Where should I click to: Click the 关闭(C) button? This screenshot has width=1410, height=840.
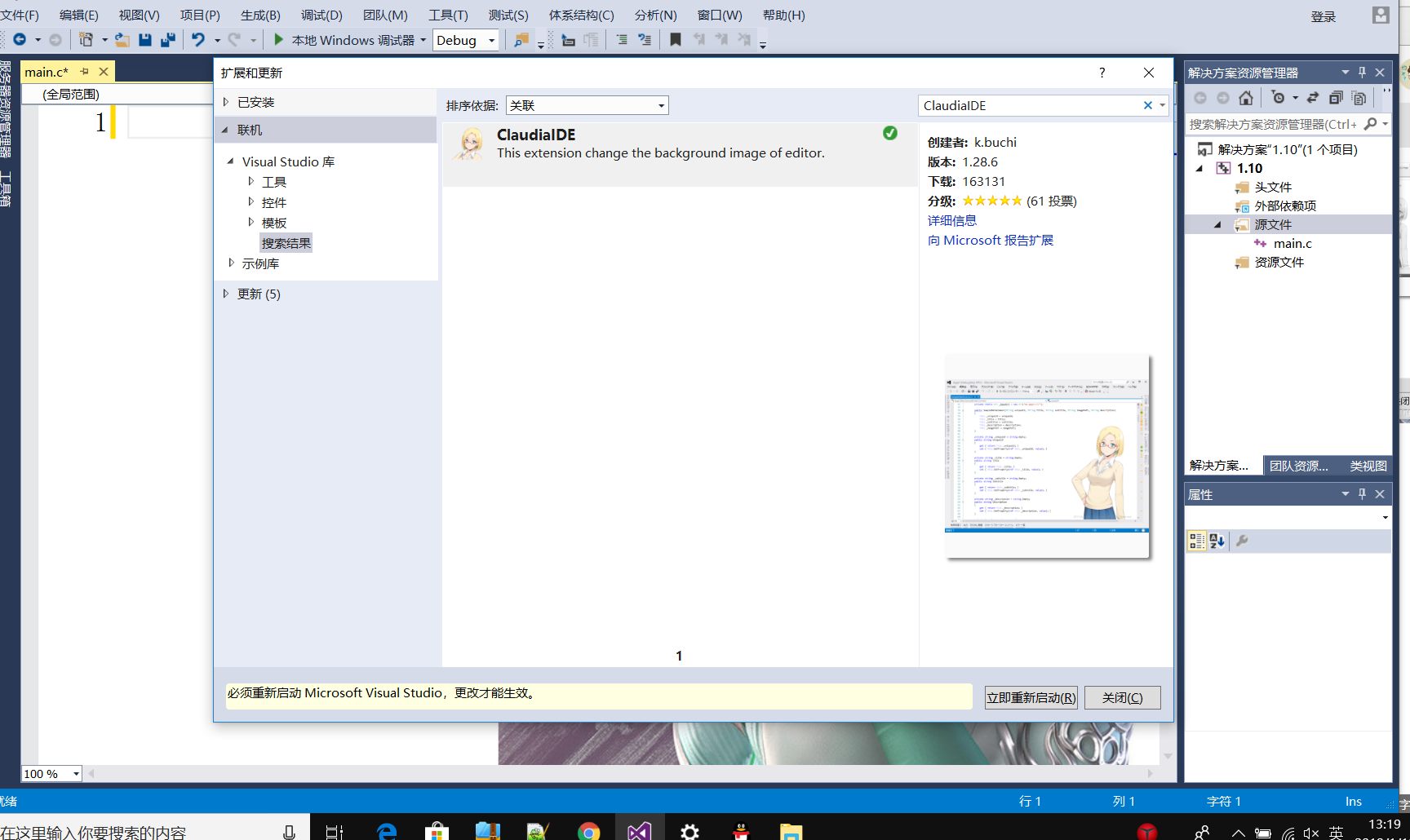click(1122, 698)
